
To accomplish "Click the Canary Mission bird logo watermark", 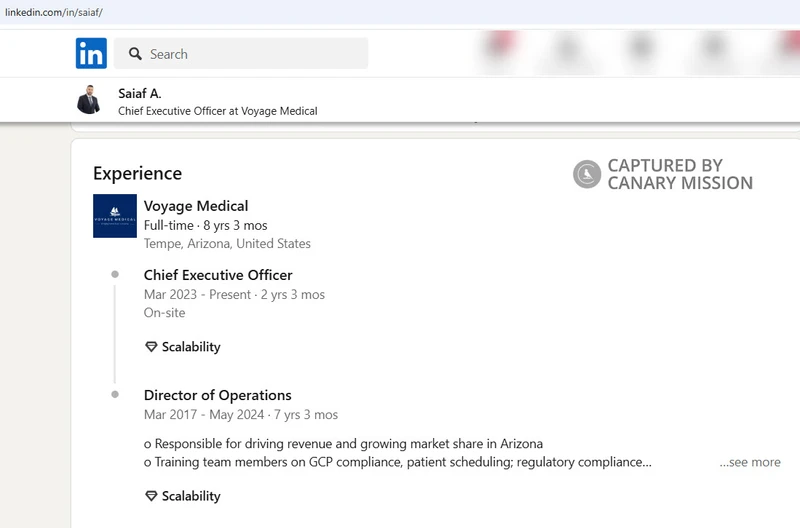I will (x=587, y=174).
